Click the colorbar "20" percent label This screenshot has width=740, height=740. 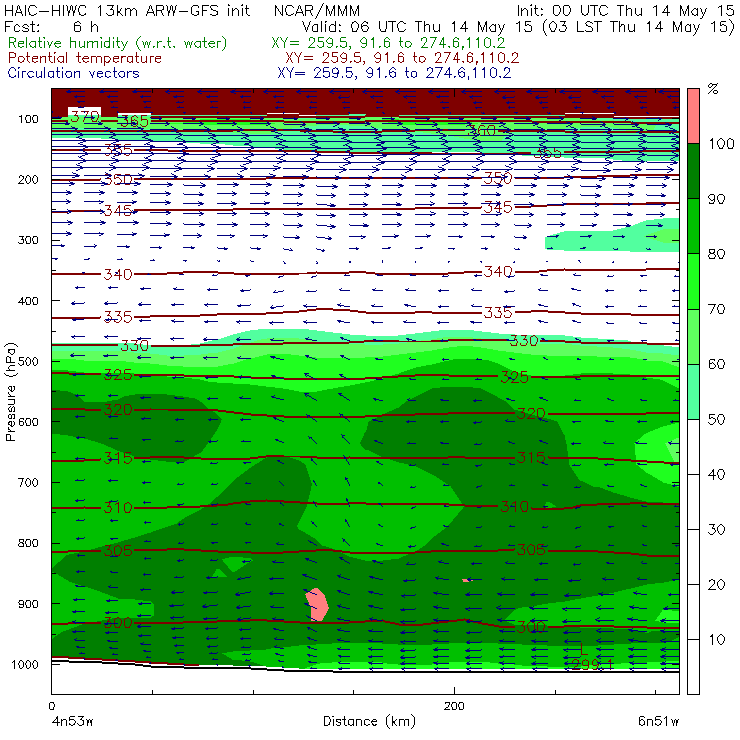click(x=716, y=584)
